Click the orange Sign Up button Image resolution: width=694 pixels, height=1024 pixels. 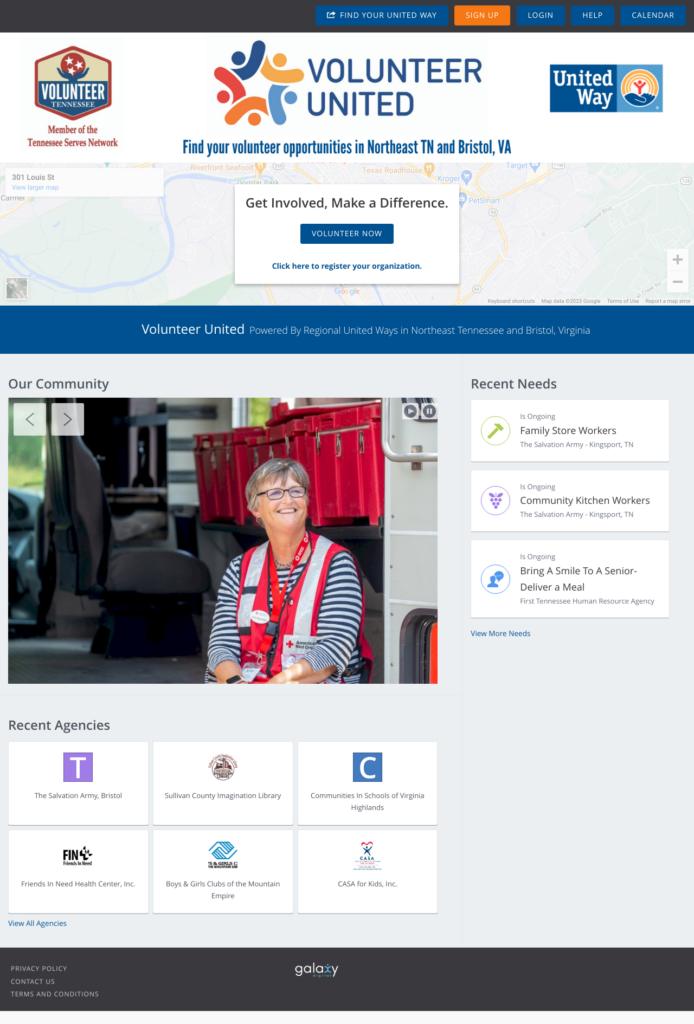coord(482,15)
